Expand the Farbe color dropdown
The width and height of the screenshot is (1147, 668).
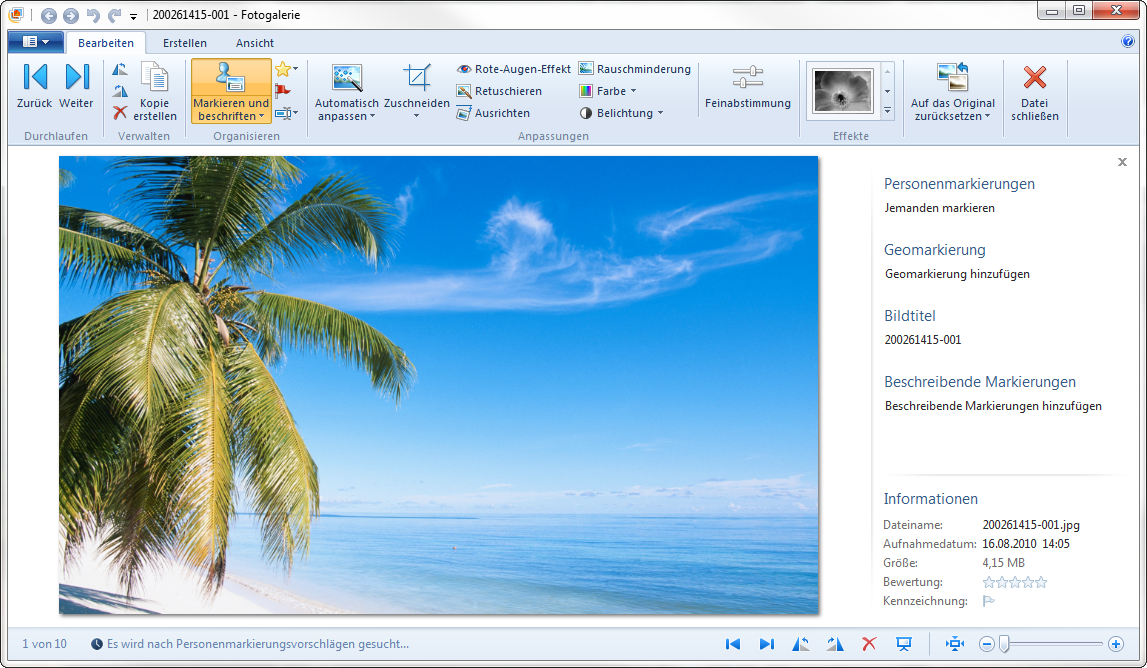(x=608, y=91)
